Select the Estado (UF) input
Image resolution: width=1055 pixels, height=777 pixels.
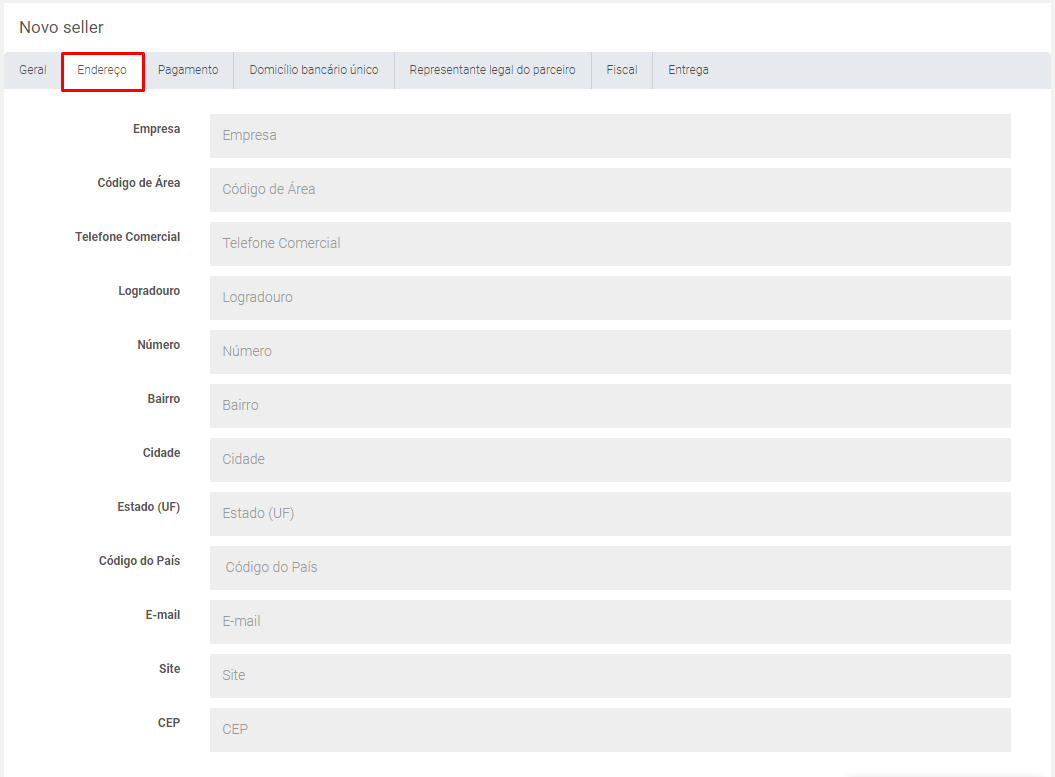coord(610,514)
